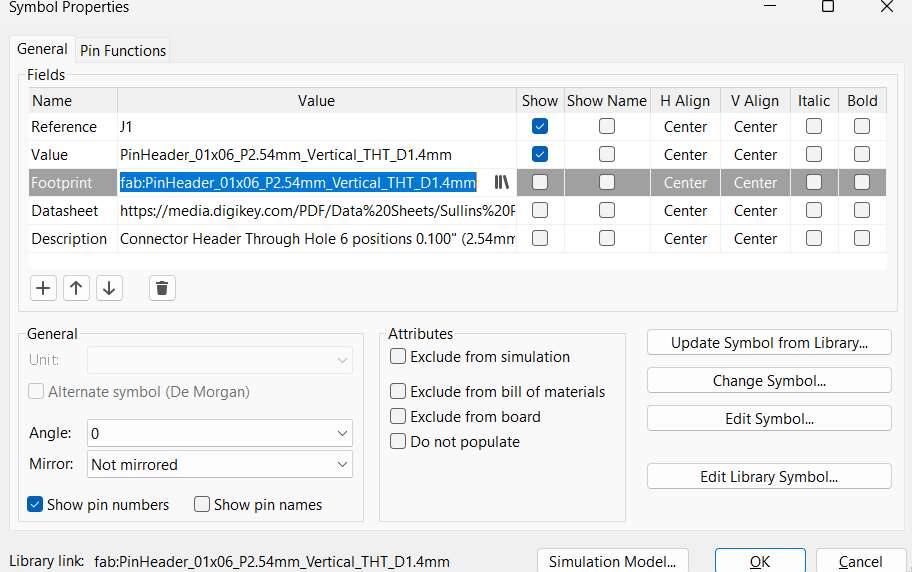
Task: Select the General tab
Action: [x=42, y=49]
